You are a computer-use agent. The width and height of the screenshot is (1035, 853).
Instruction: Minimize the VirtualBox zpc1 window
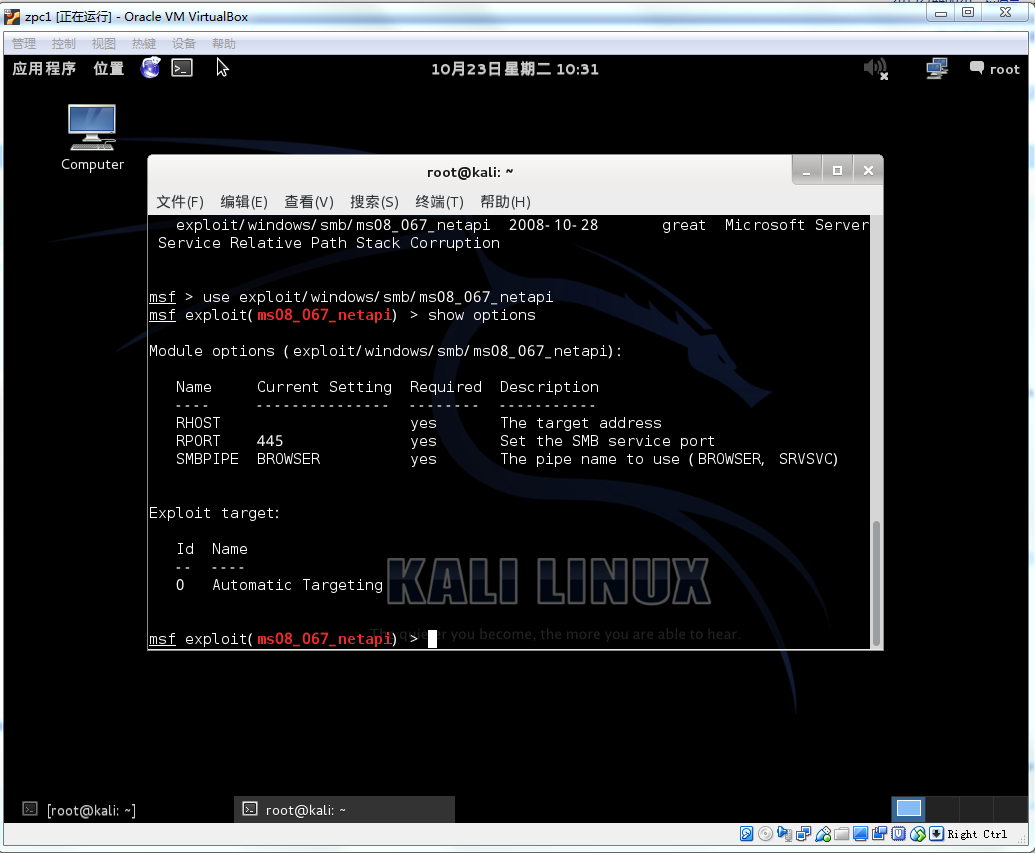tap(941, 13)
